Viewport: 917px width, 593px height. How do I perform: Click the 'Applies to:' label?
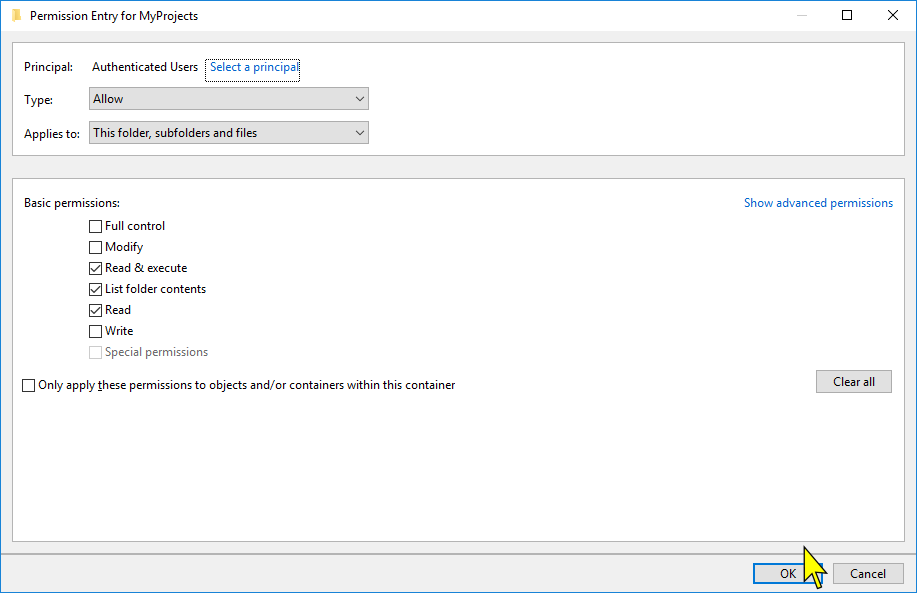(52, 134)
